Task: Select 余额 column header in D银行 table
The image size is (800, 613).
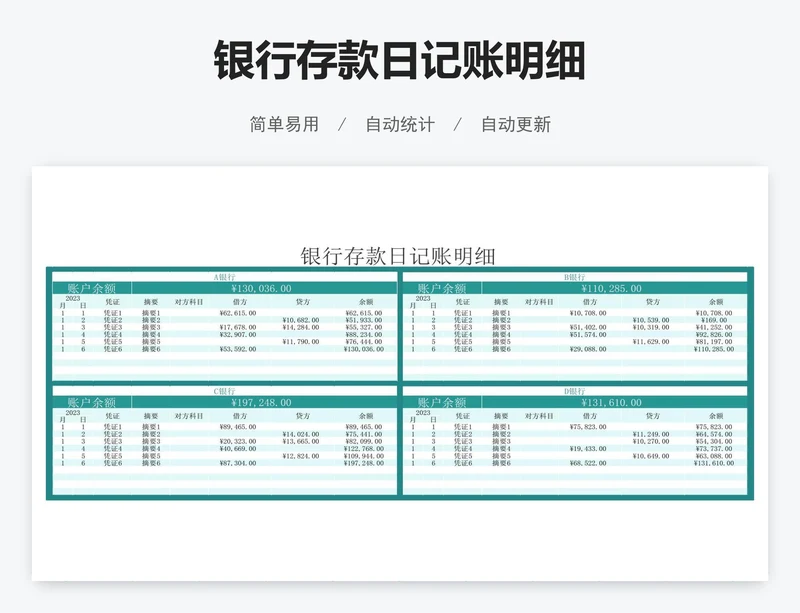Action: (x=716, y=416)
